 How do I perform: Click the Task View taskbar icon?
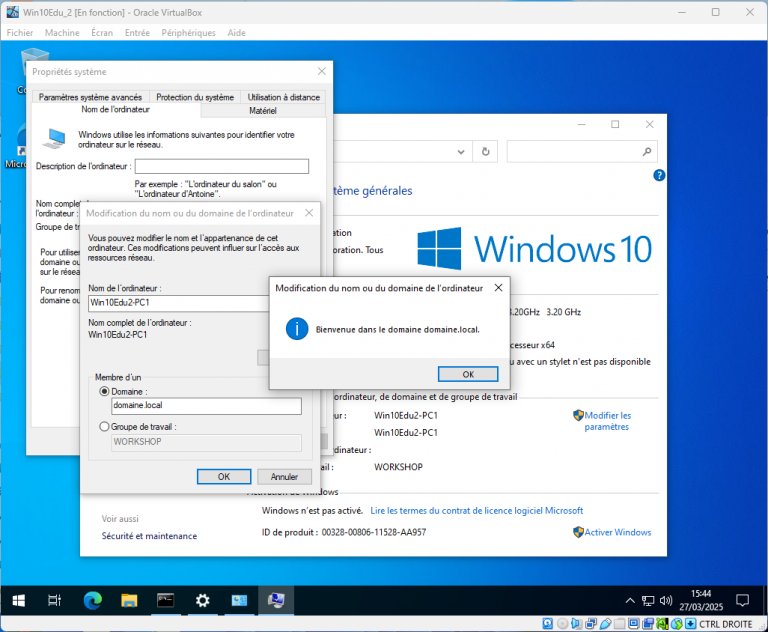pyautogui.click(x=55, y=600)
